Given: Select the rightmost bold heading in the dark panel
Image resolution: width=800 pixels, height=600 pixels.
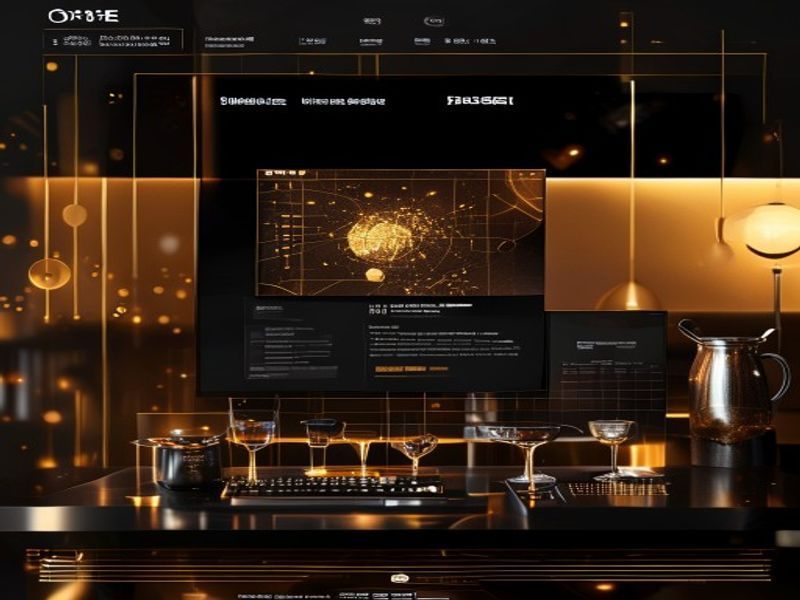Looking at the screenshot, I should coord(480,101).
